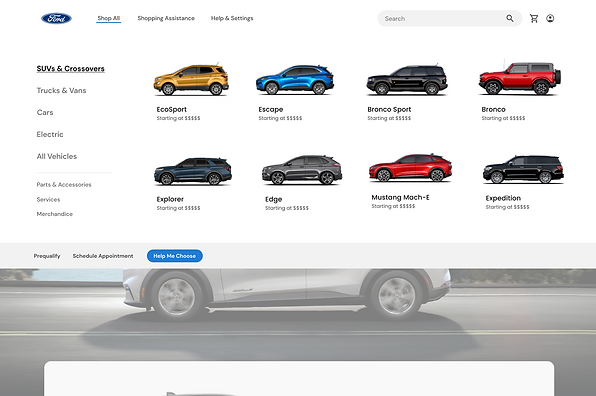Image resolution: width=596 pixels, height=396 pixels.
Task: Select the blue Escape vehicle image
Action: coord(295,80)
